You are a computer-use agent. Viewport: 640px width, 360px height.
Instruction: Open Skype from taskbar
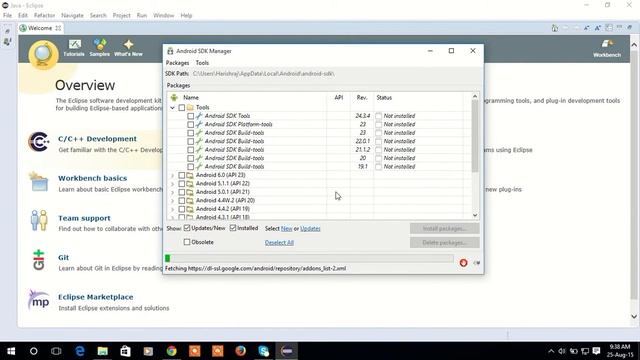(x=264, y=351)
